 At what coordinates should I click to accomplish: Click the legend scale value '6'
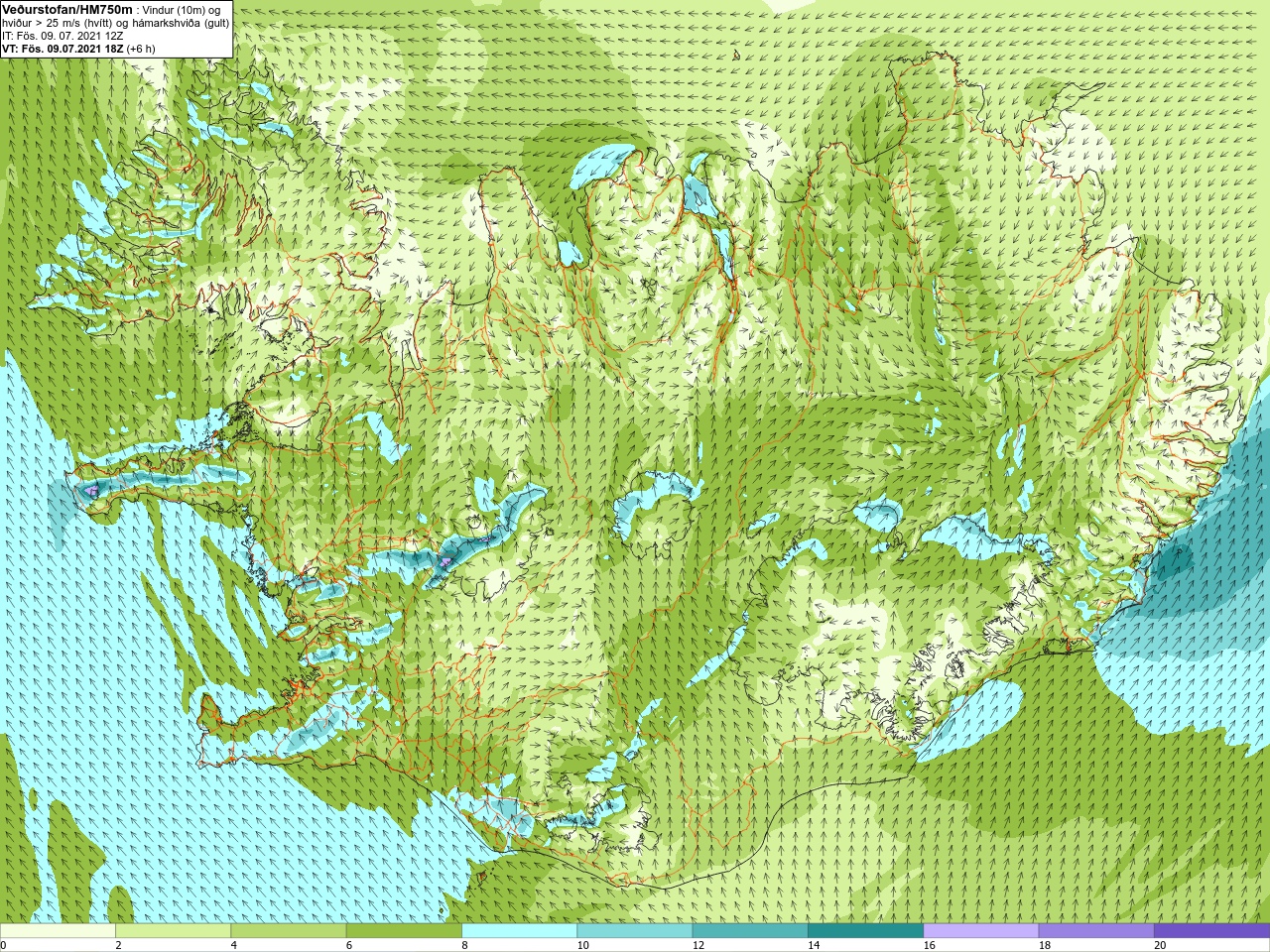(349, 945)
